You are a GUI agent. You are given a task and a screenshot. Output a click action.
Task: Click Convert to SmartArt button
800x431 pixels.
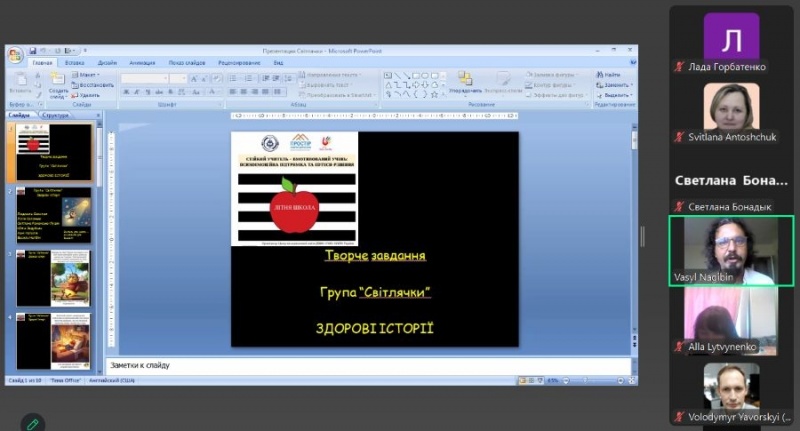338,95
